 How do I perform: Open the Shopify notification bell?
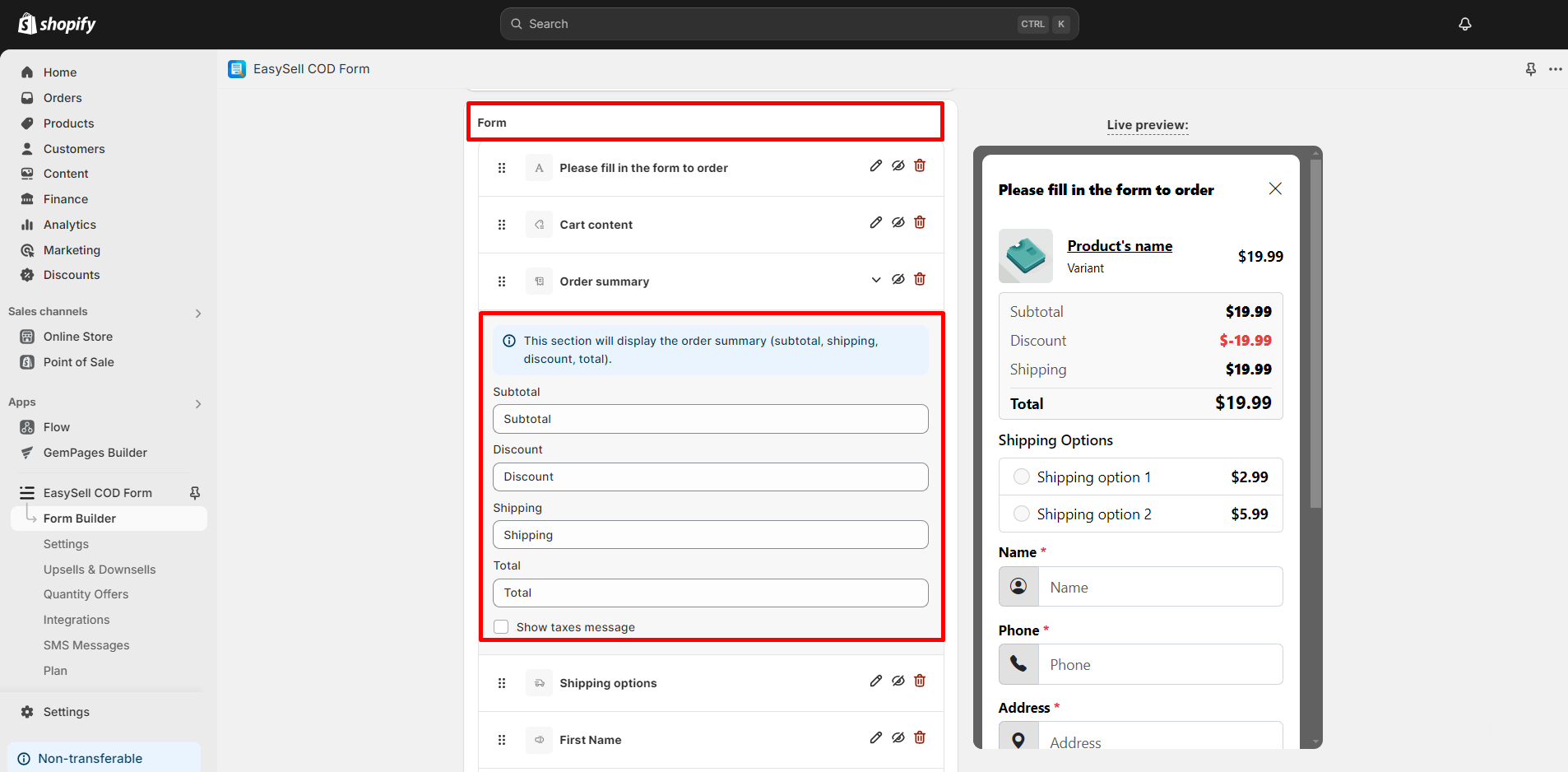1464,24
